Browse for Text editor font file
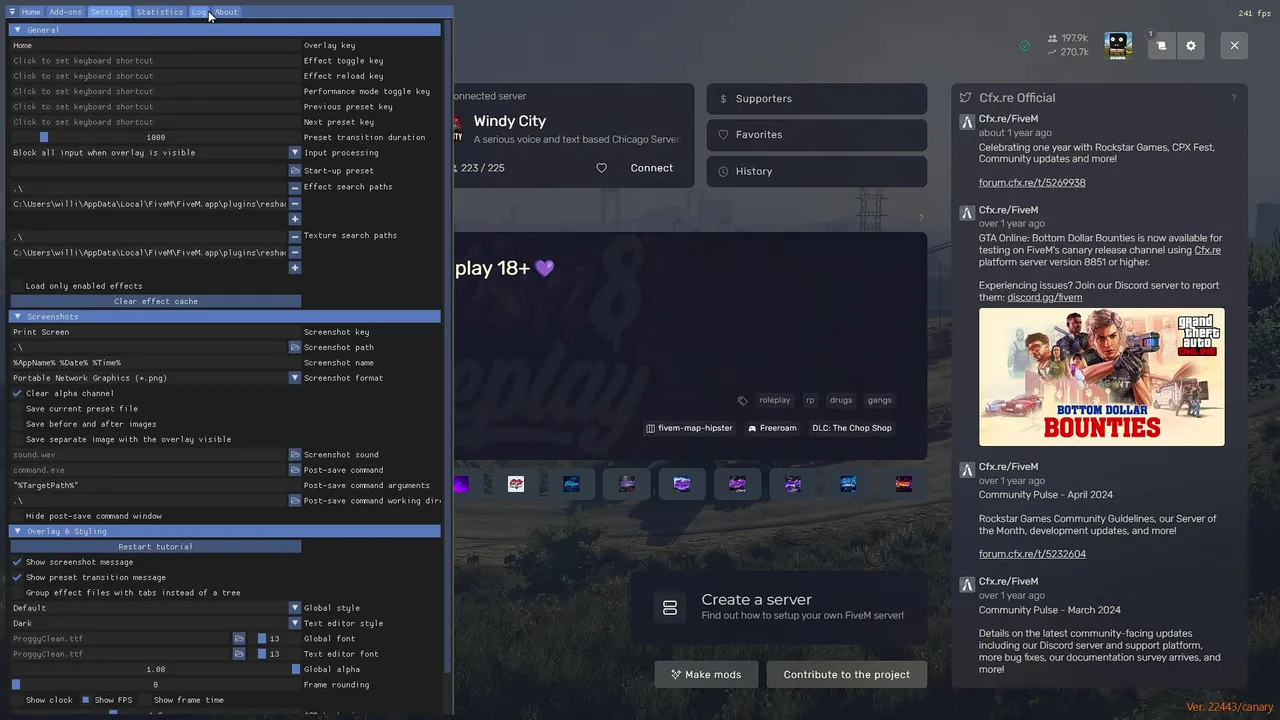Screen dimensions: 1280x720 [239, 654]
